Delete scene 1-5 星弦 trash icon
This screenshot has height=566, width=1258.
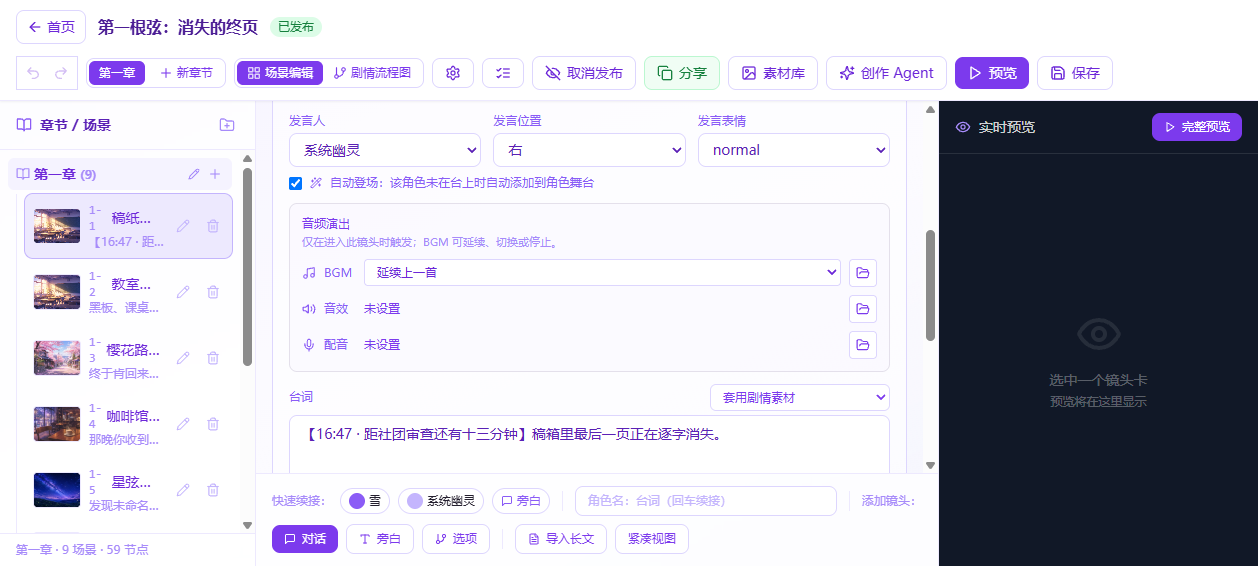[x=213, y=490]
